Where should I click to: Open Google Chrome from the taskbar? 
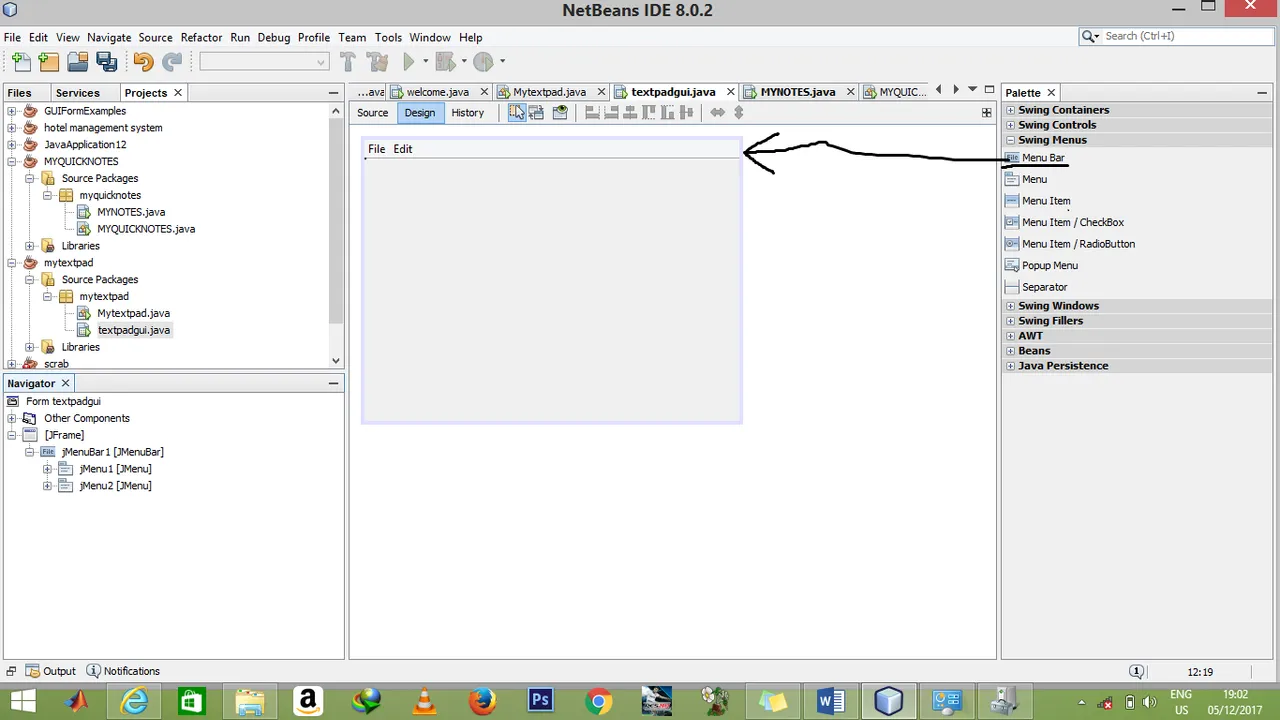(x=598, y=700)
